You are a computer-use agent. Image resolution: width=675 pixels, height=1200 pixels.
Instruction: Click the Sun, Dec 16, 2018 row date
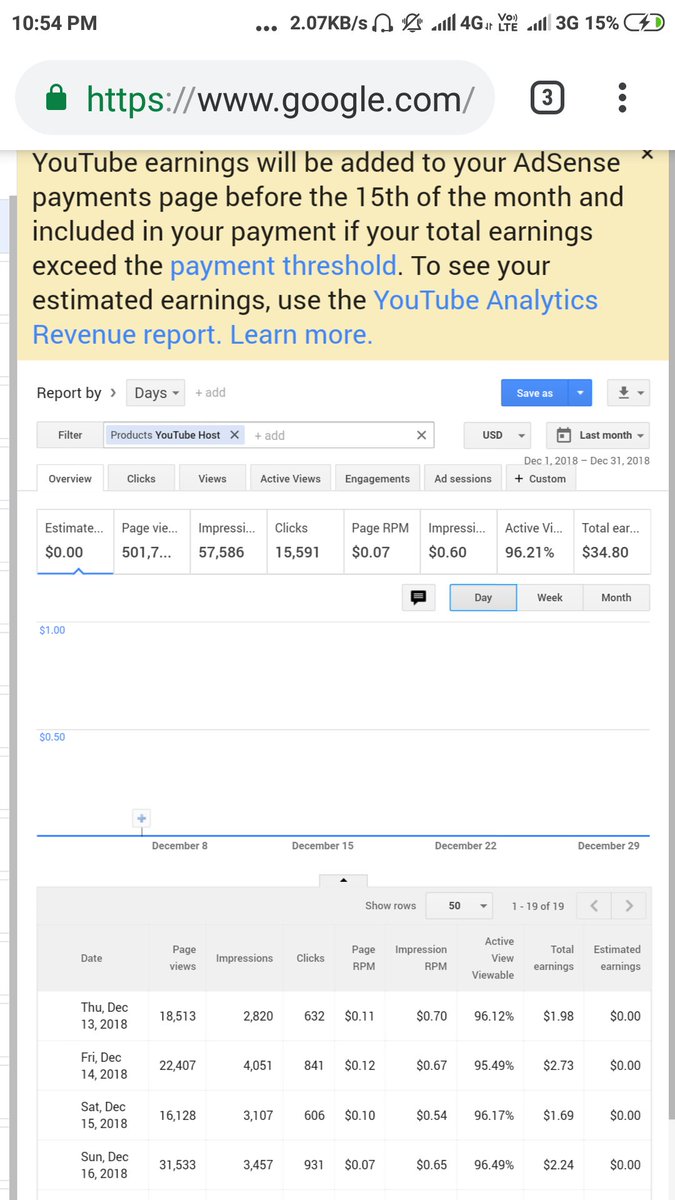click(x=104, y=1165)
